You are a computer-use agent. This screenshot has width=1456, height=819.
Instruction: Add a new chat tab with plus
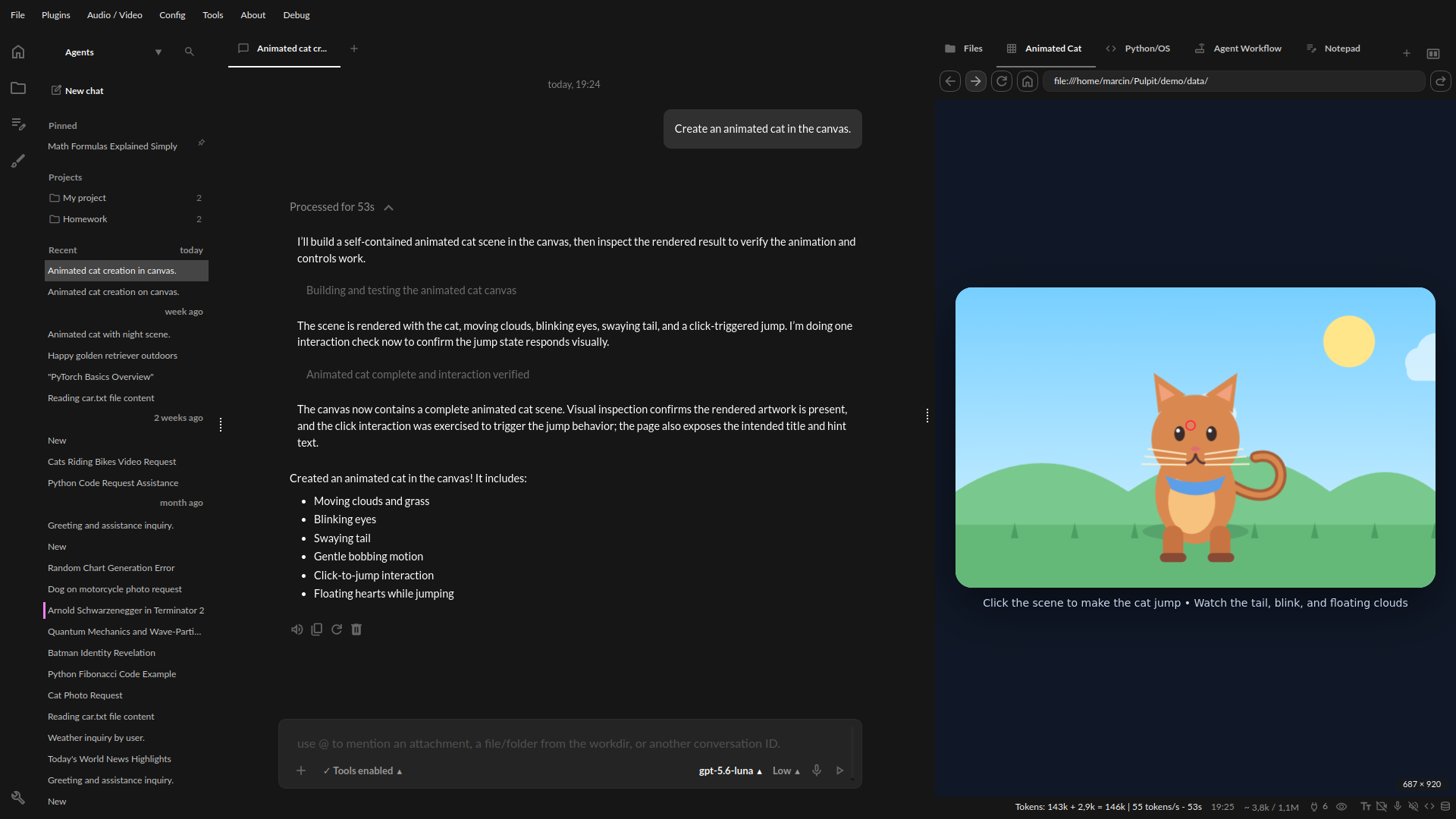pyautogui.click(x=354, y=49)
